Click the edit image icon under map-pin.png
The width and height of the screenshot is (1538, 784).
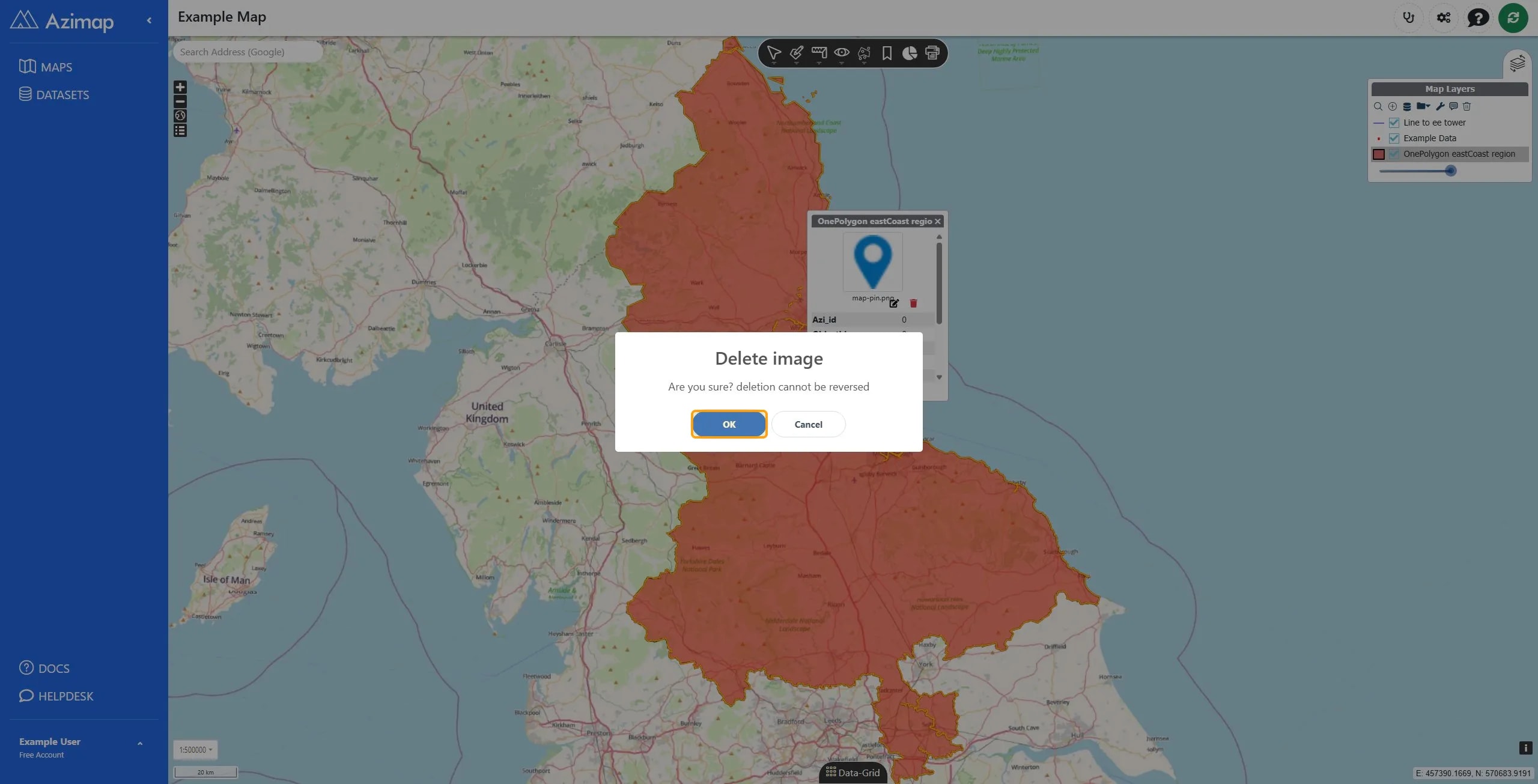[895, 303]
